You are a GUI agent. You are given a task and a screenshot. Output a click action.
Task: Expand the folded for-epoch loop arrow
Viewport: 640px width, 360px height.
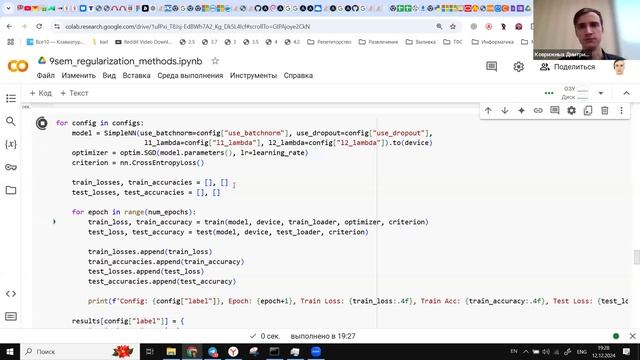(x=54, y=222)
